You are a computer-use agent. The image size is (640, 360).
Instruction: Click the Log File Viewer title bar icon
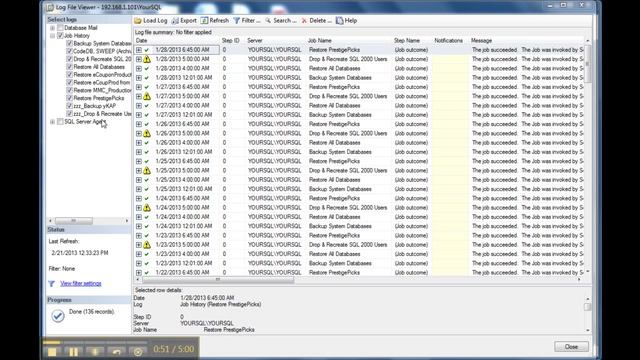[50, 7]
